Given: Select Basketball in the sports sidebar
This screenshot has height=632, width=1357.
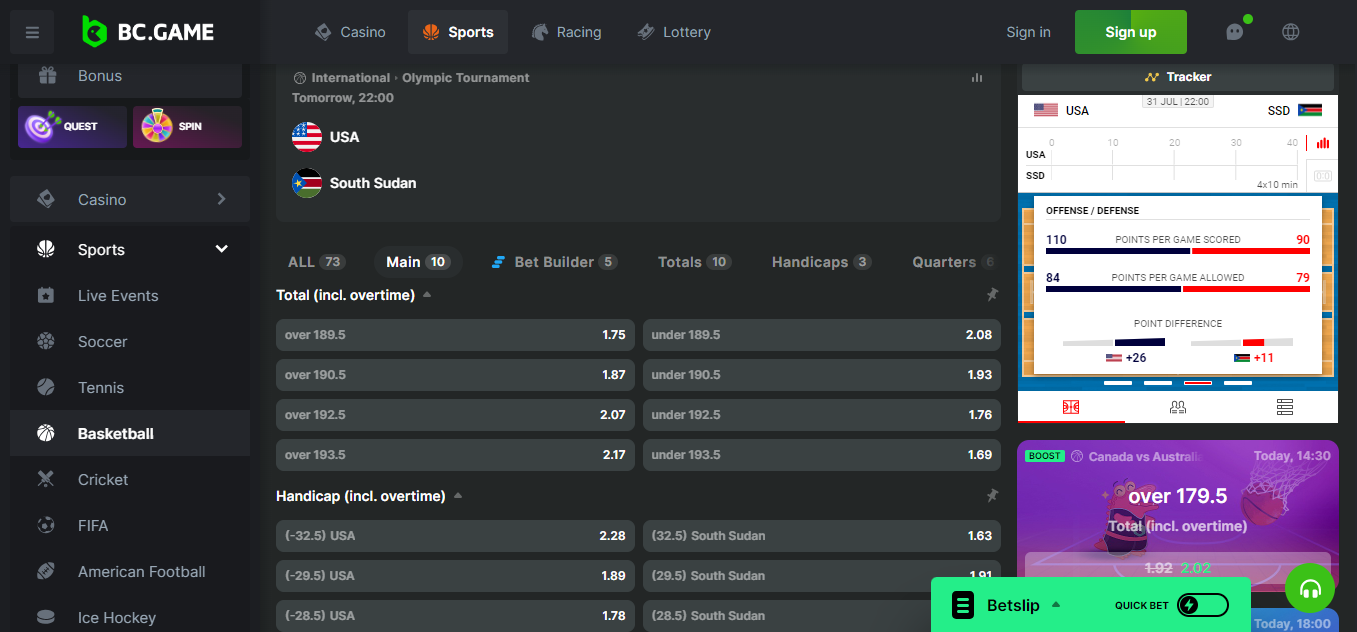Looking at the screenshot, I should pyautogui.click(x=117, y=432).
